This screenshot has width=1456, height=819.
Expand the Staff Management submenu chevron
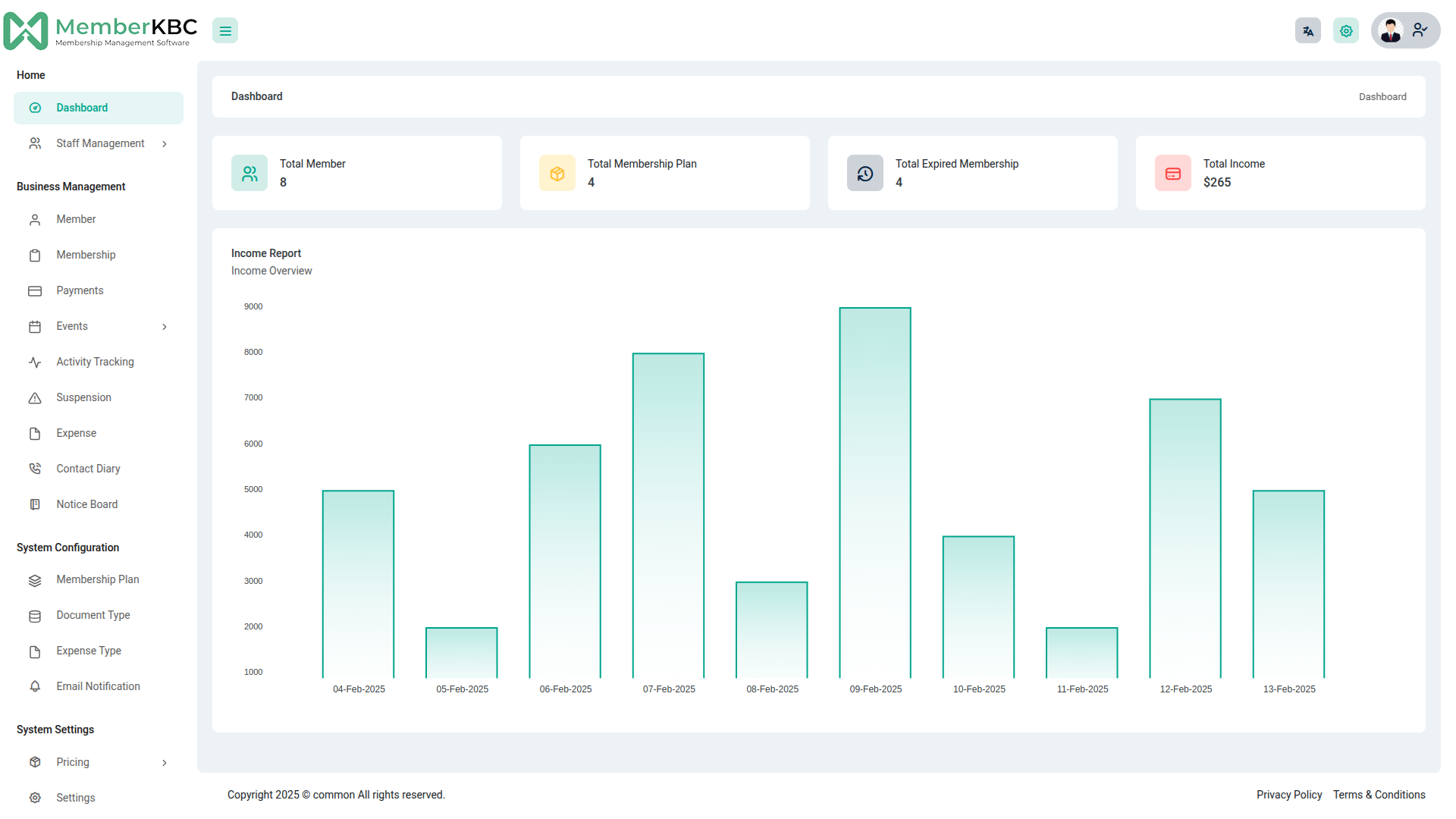point(165,144)
